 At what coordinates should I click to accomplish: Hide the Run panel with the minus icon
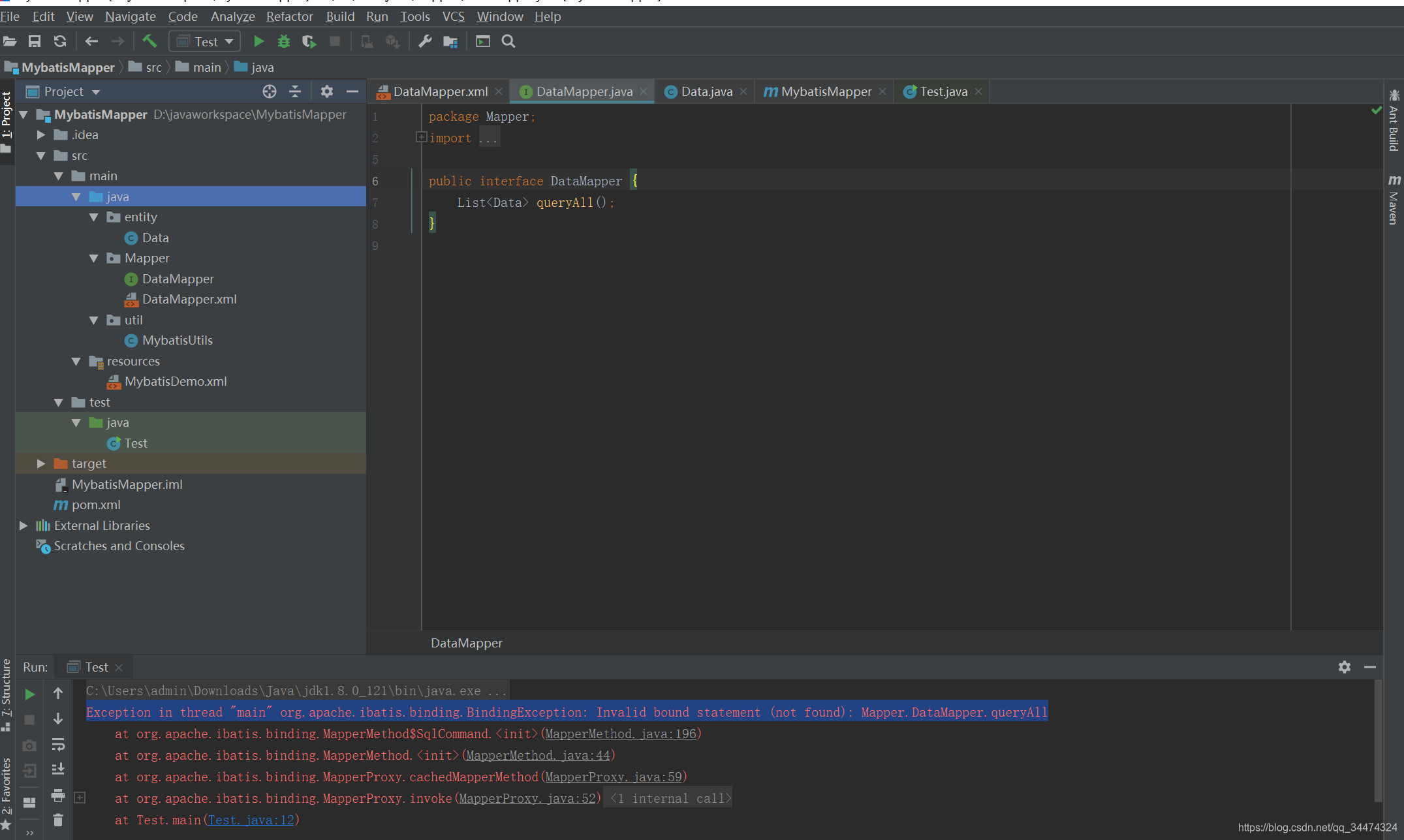click(x=1370, y=667)
